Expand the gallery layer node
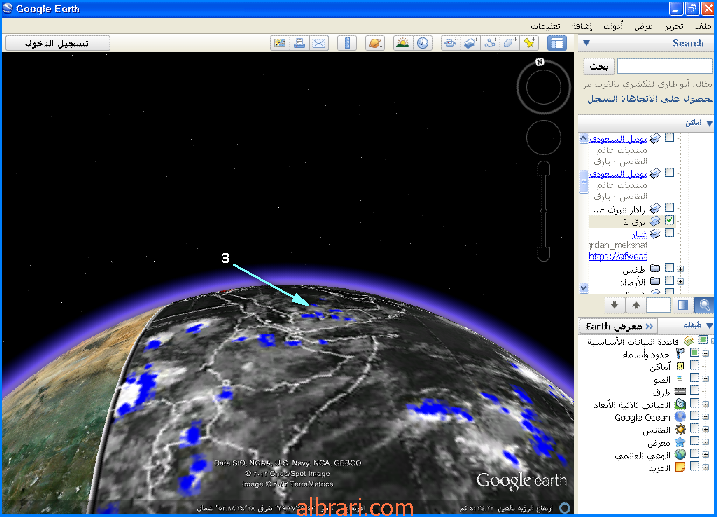This screenshot has width=717, height=517. [x=706, y=442]
